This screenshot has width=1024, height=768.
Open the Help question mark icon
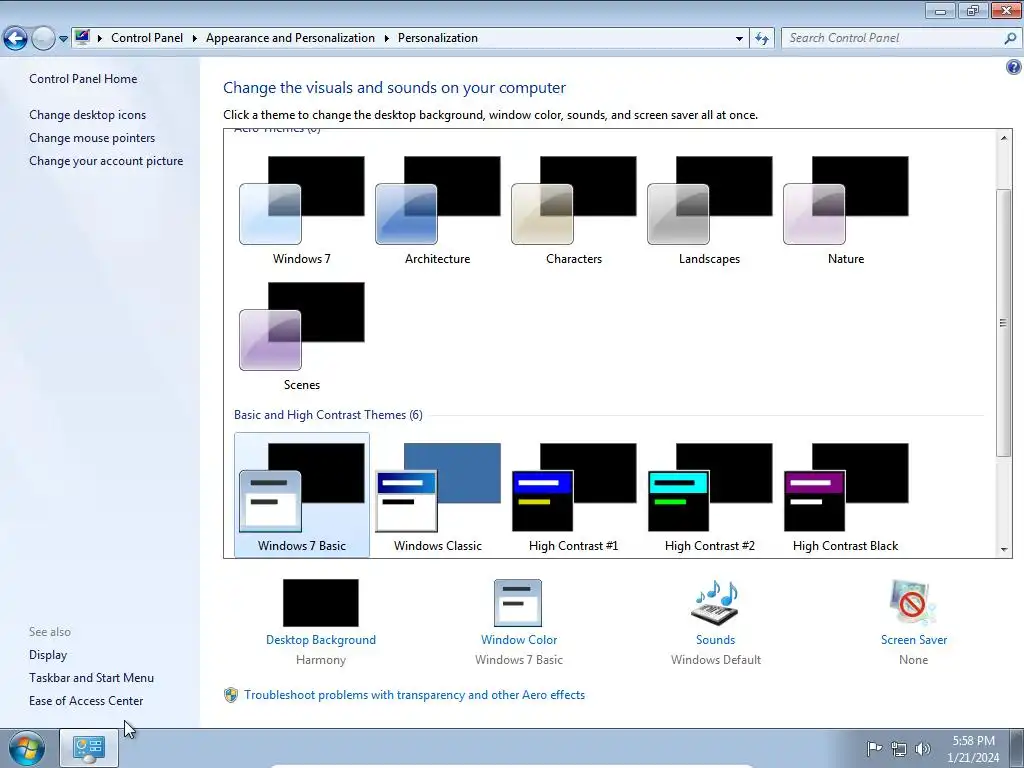tap(1014, 67)
